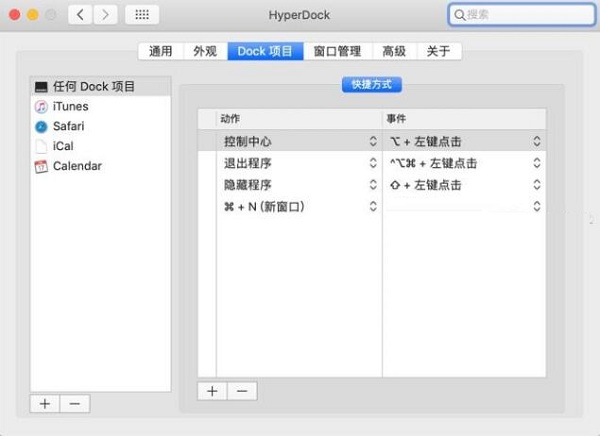Switch to the 外观 tab
600x436 pixels.
205,51
